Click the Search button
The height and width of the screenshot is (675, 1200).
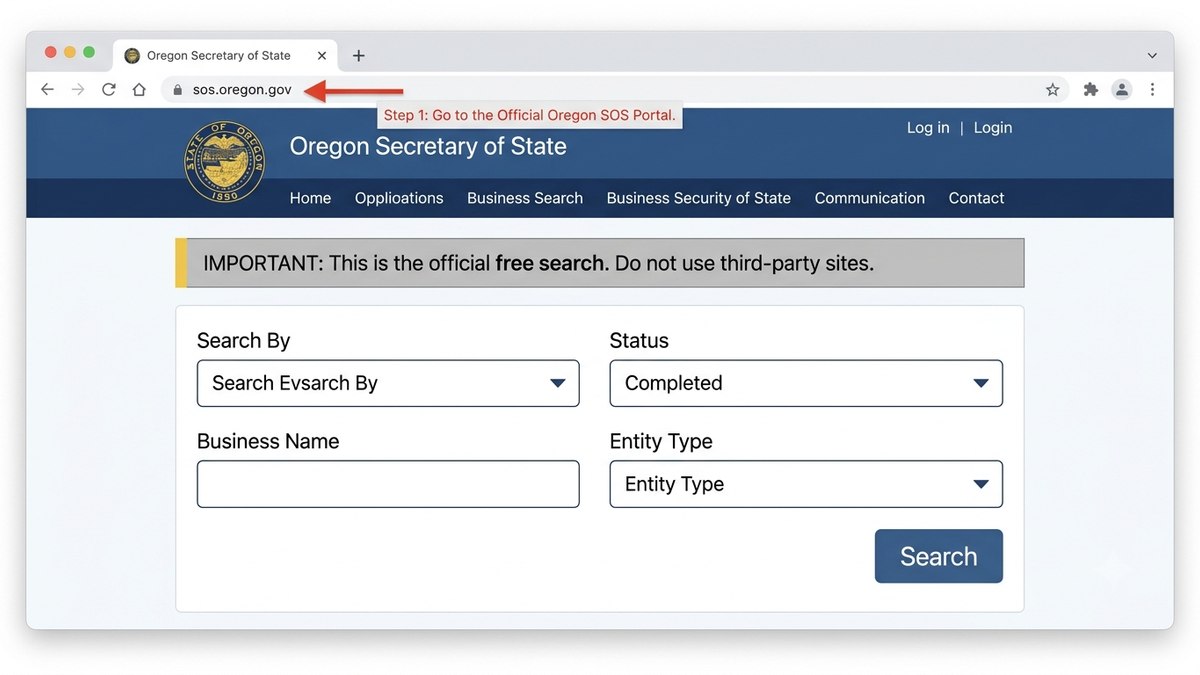(x=938, y=556)
